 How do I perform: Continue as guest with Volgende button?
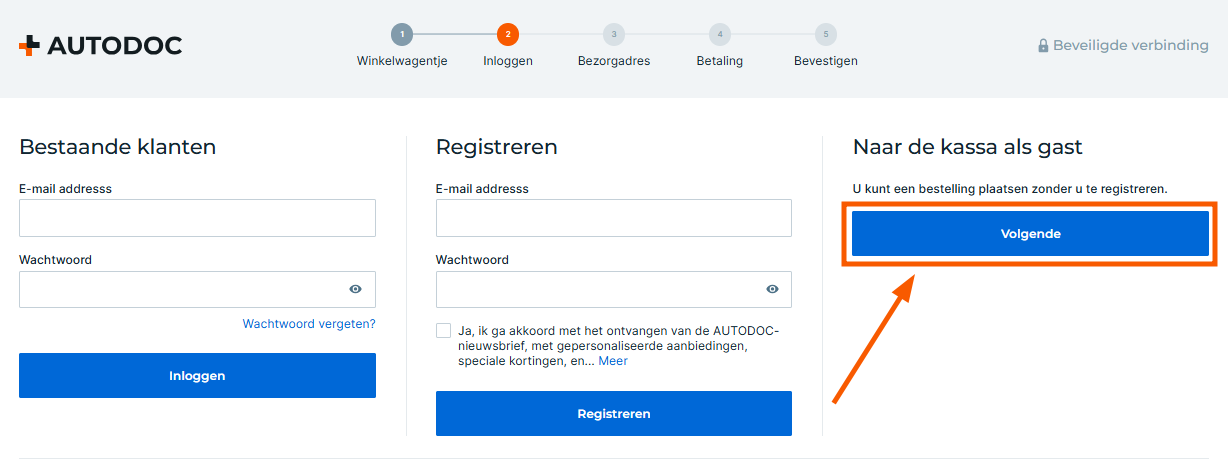(x=1030, y=234)
